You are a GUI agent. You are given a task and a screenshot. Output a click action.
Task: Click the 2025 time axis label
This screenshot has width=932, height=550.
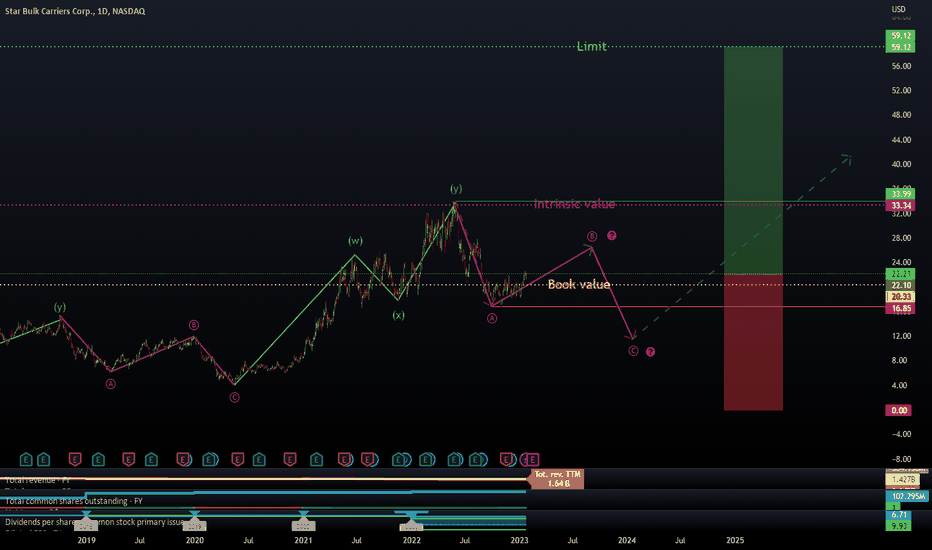point(735,540)
